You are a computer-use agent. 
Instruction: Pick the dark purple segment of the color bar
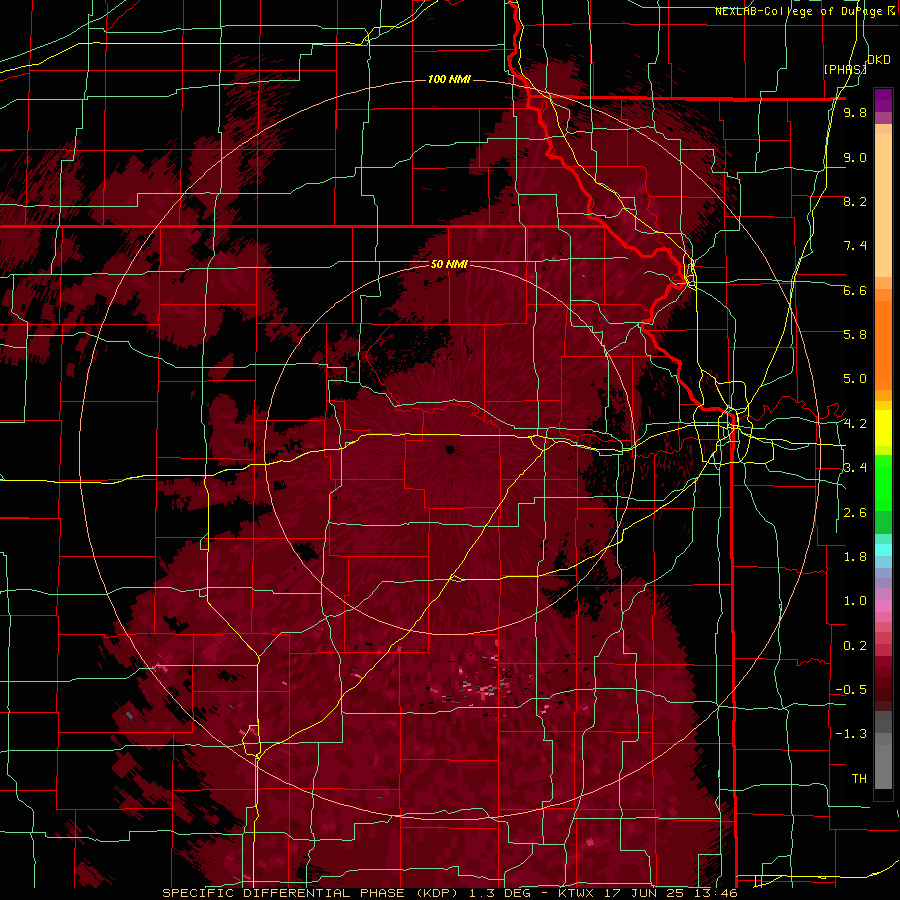[x=883, y=100]
